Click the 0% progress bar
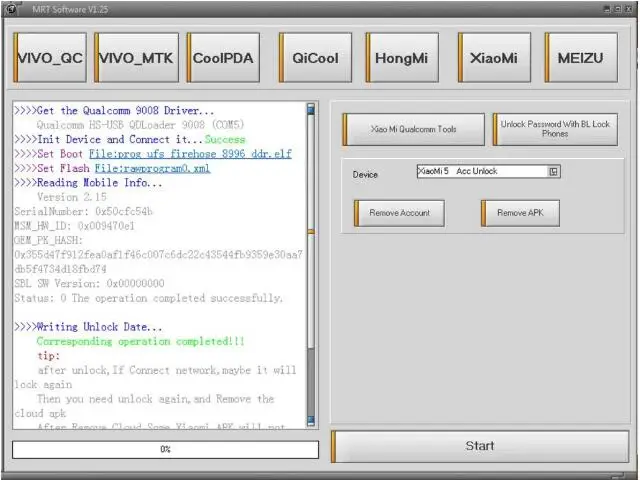 [x=165, y=449]
